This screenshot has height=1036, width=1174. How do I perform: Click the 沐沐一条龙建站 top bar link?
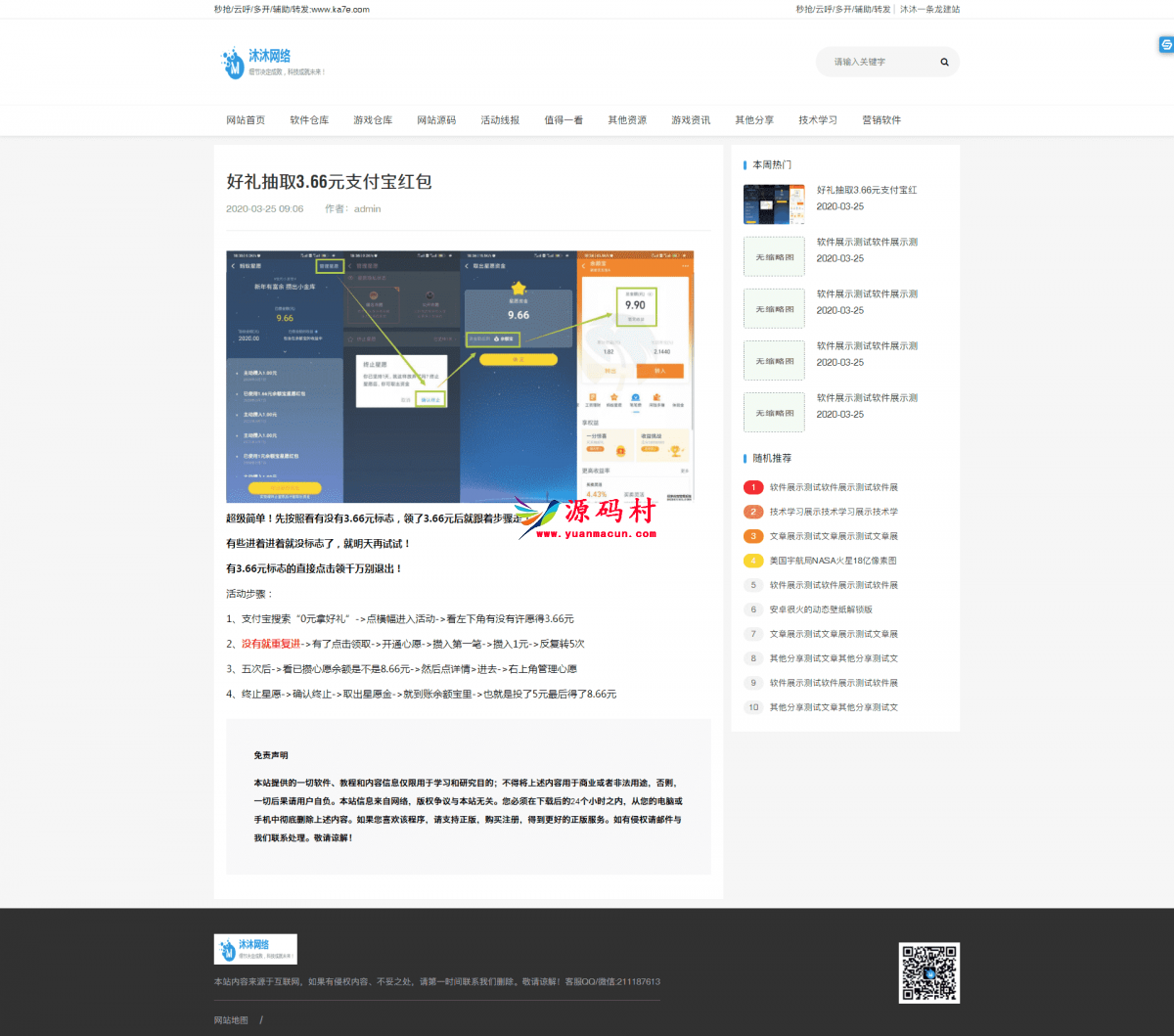[x=929, y=9]
